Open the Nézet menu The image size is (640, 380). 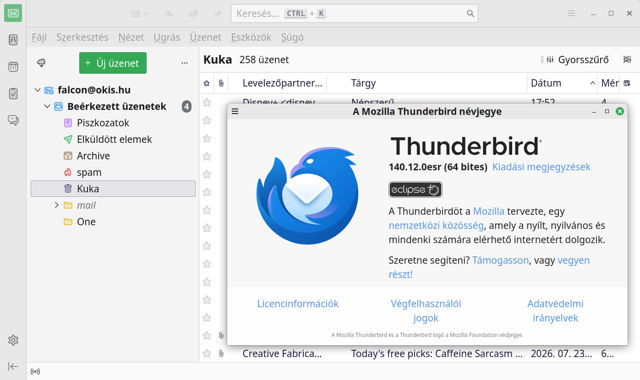131,37
